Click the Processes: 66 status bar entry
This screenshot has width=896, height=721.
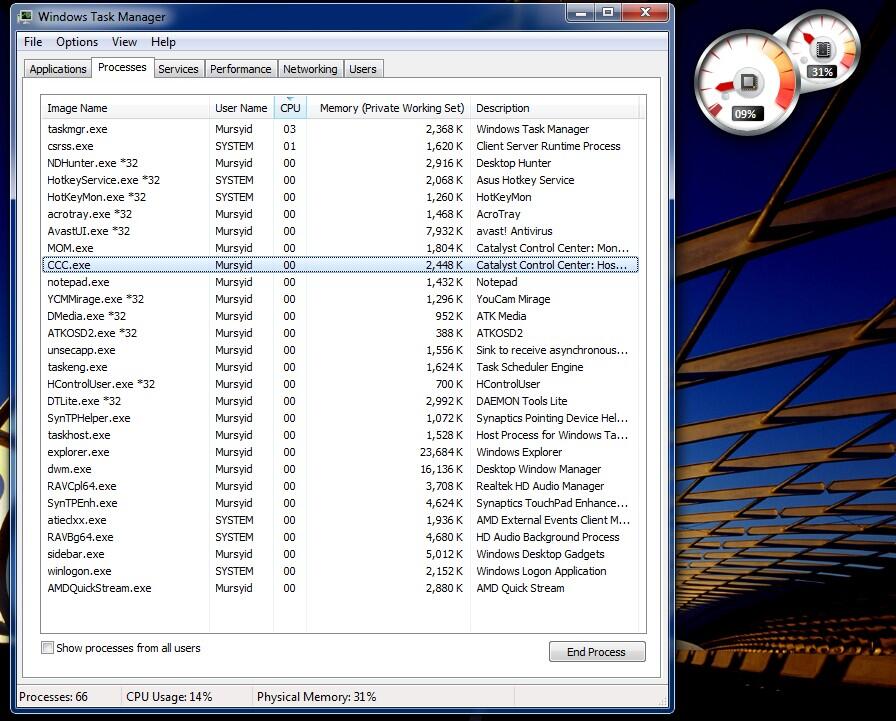click(x=54, y=697)
